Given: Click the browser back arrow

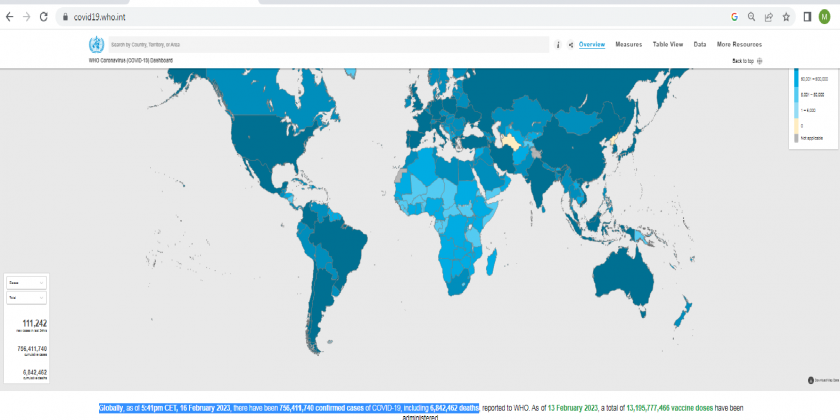Looking at the screenshot, I should pos(10,17).
